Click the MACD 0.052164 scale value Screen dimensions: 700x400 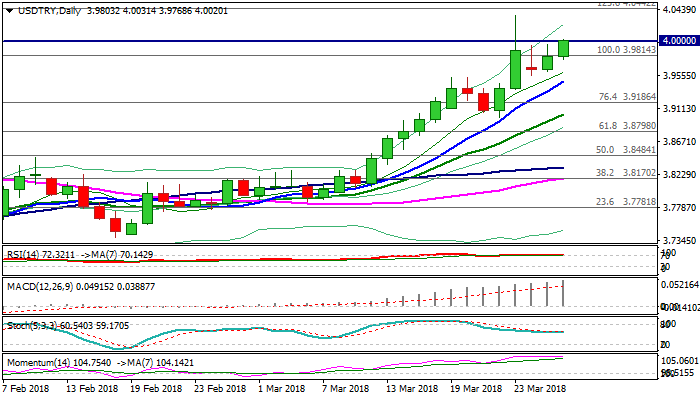[x=680, y=285]
